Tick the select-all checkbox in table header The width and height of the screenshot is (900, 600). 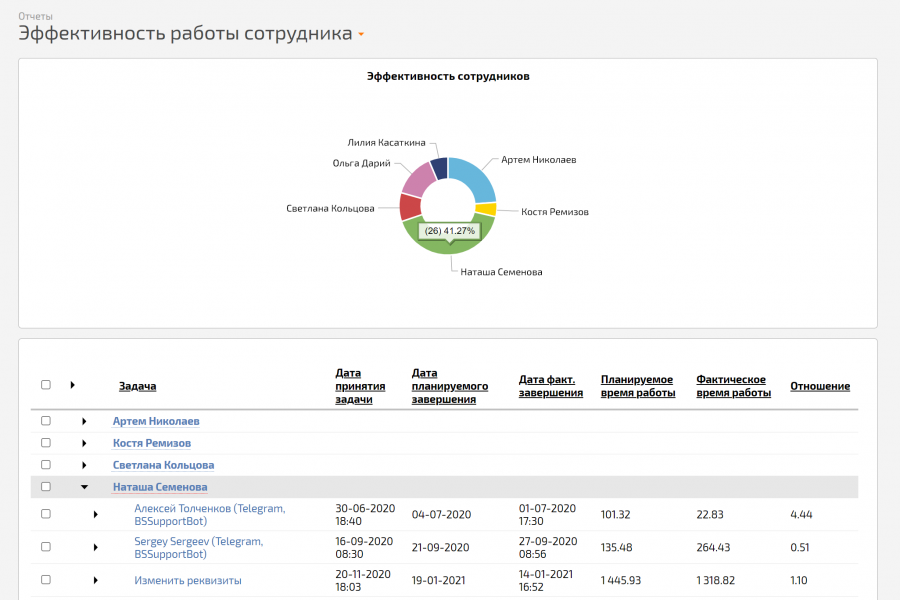pos(46,385)
